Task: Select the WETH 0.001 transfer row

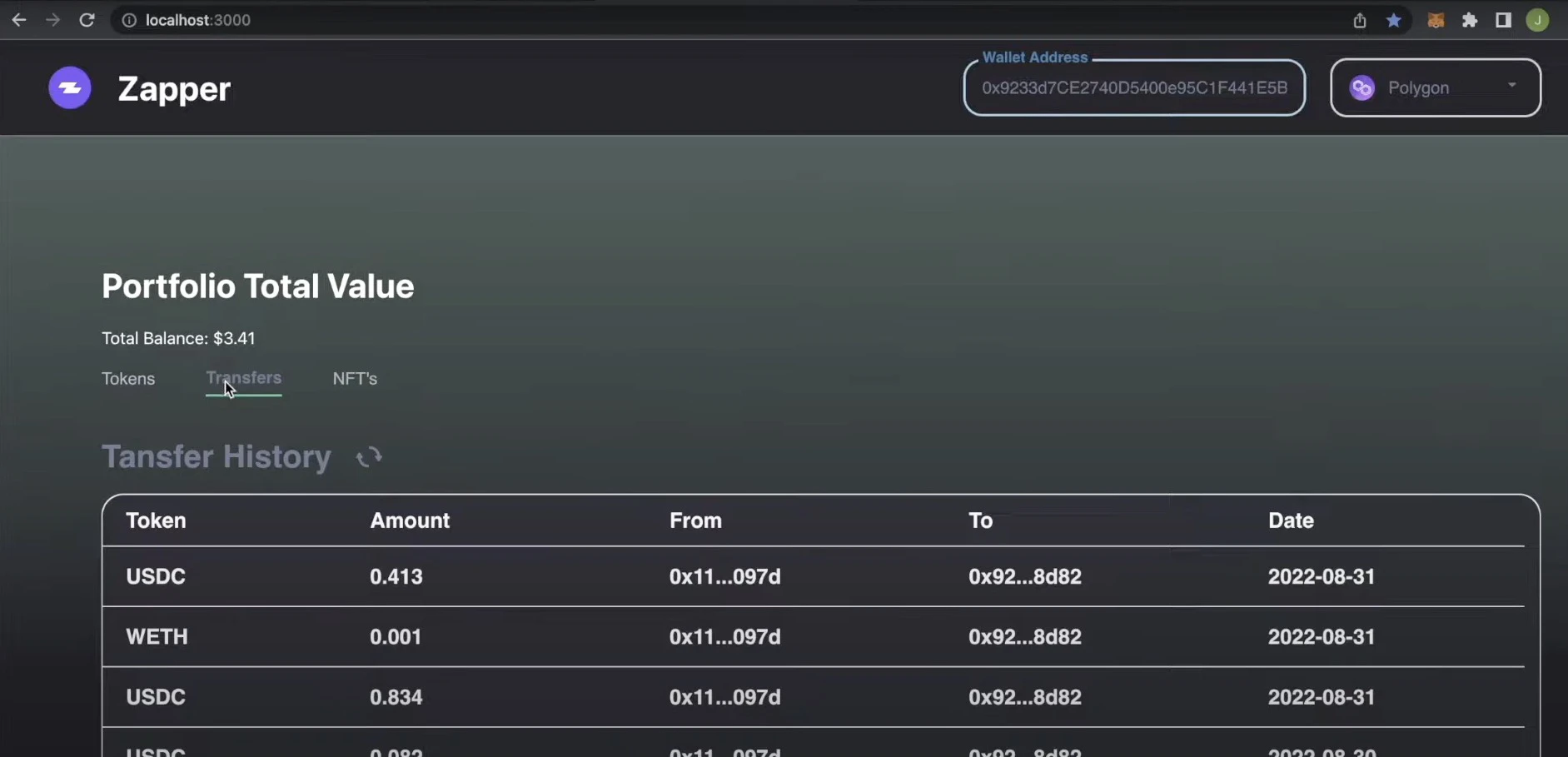Action: coord(820,637)
